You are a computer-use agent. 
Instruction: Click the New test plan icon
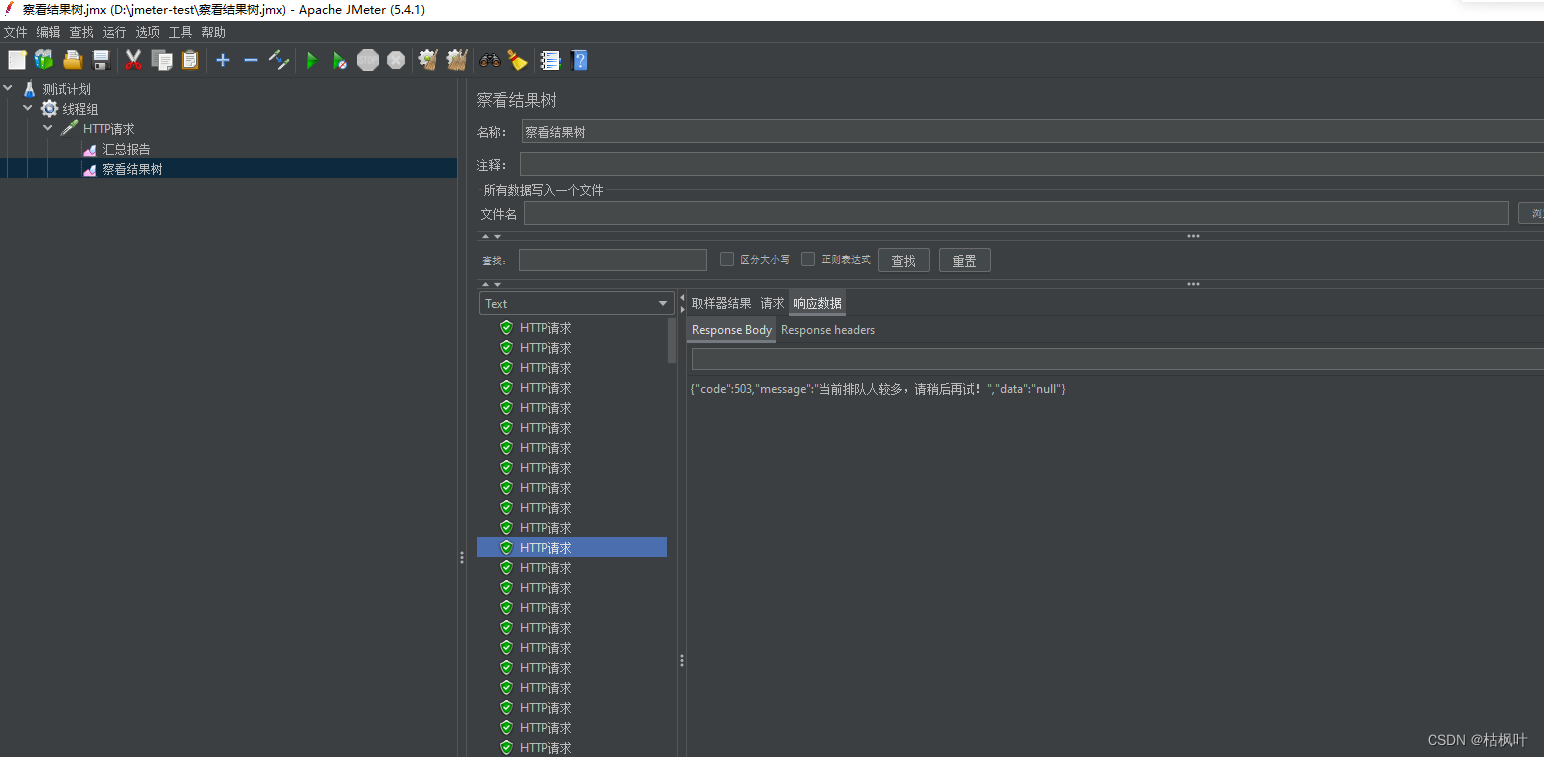(x=17, y=61)
